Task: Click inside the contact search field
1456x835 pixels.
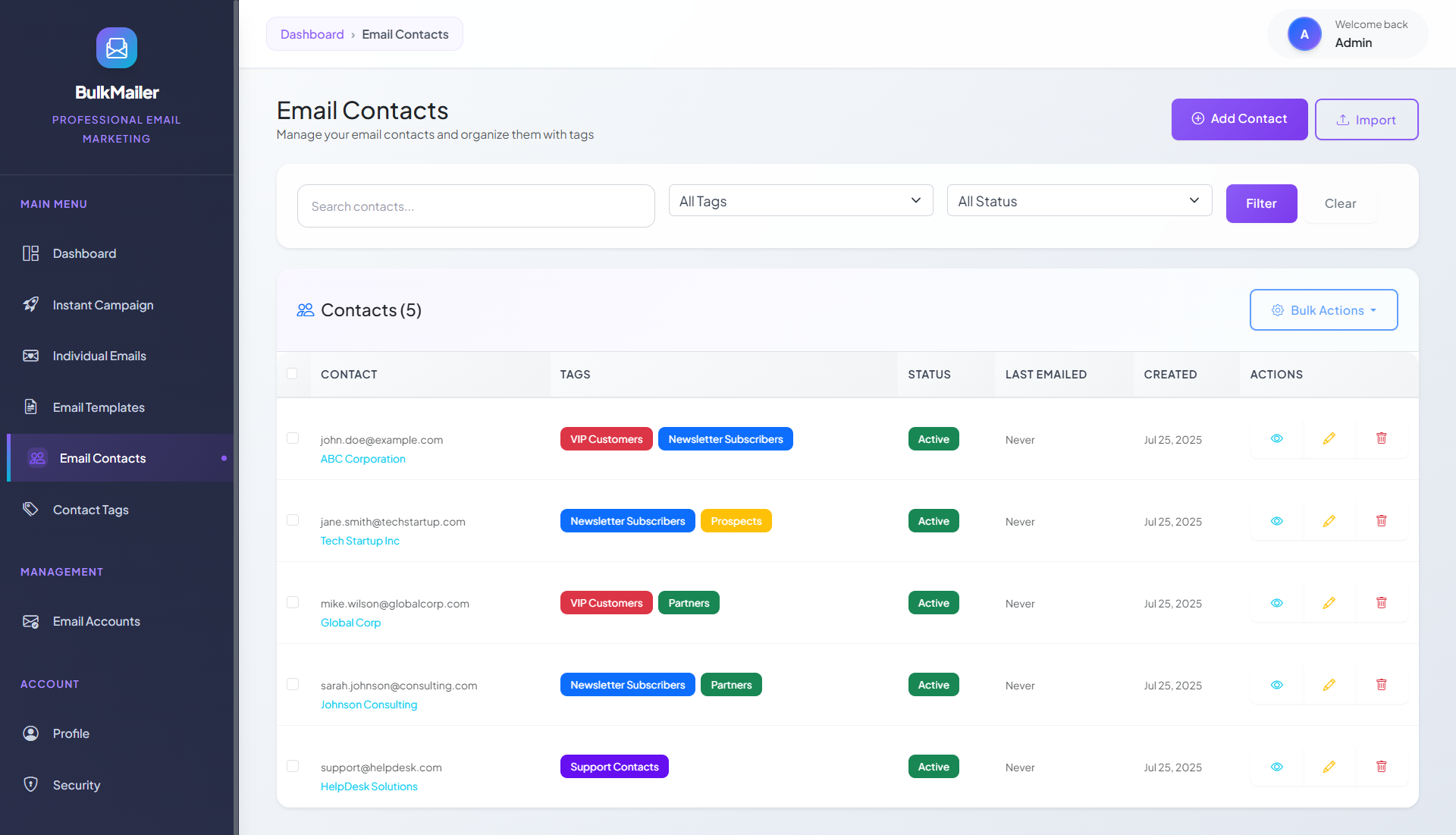Action: click(475, 206)
